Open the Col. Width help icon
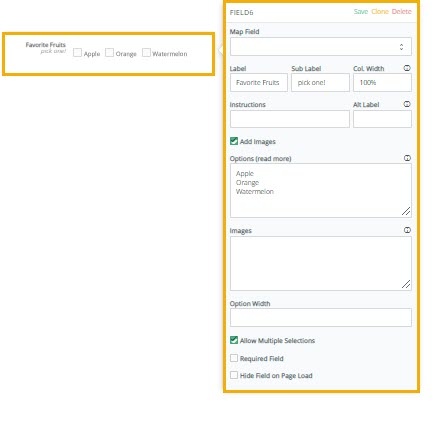 [x=407, y=68]
